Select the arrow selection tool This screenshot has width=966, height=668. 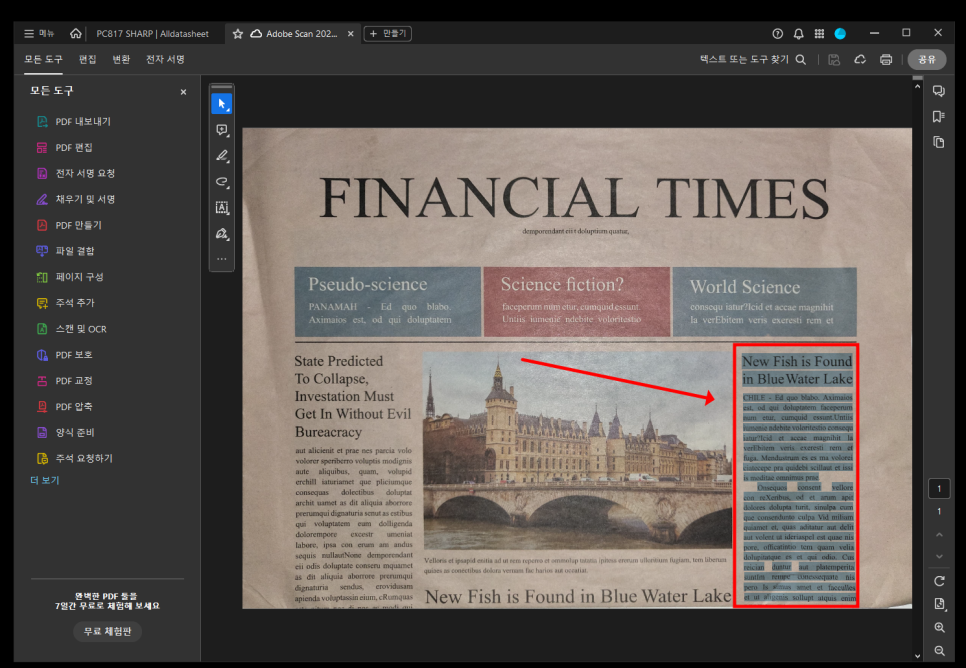coord(222,104)
